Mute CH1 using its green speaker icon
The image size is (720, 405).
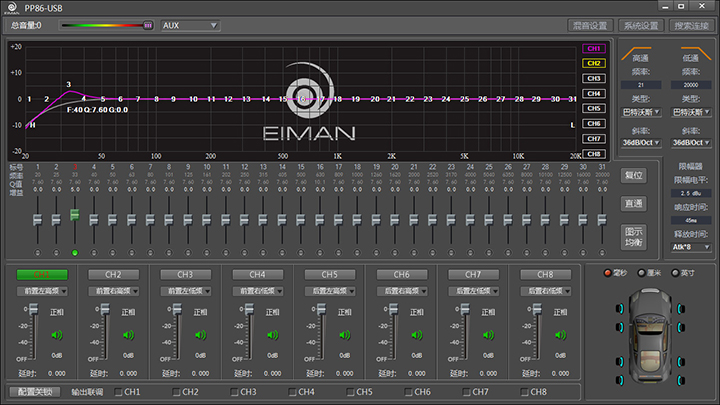[x=56, y=335]
